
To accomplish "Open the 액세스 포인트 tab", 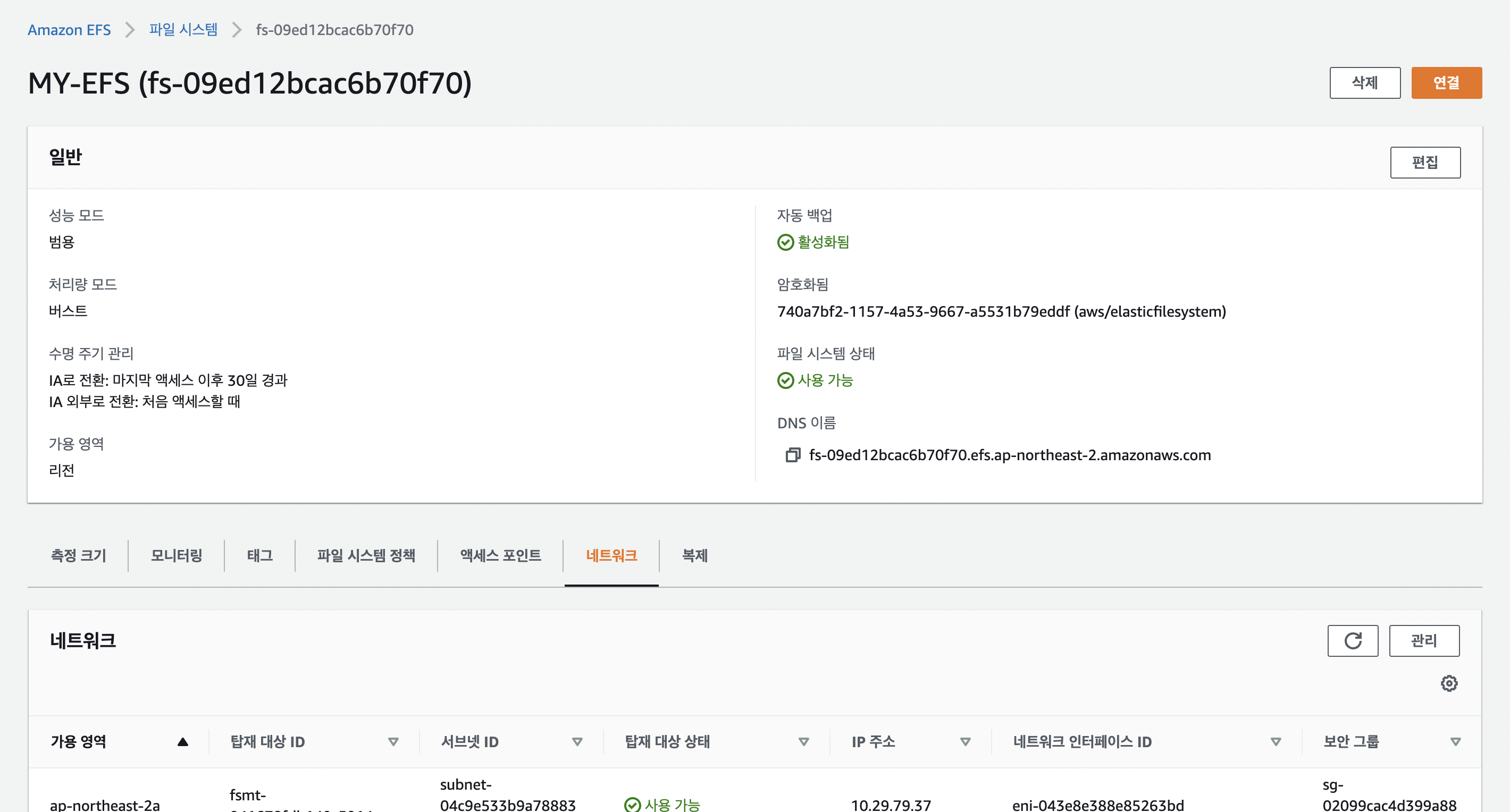I will (x=500, y=555).
